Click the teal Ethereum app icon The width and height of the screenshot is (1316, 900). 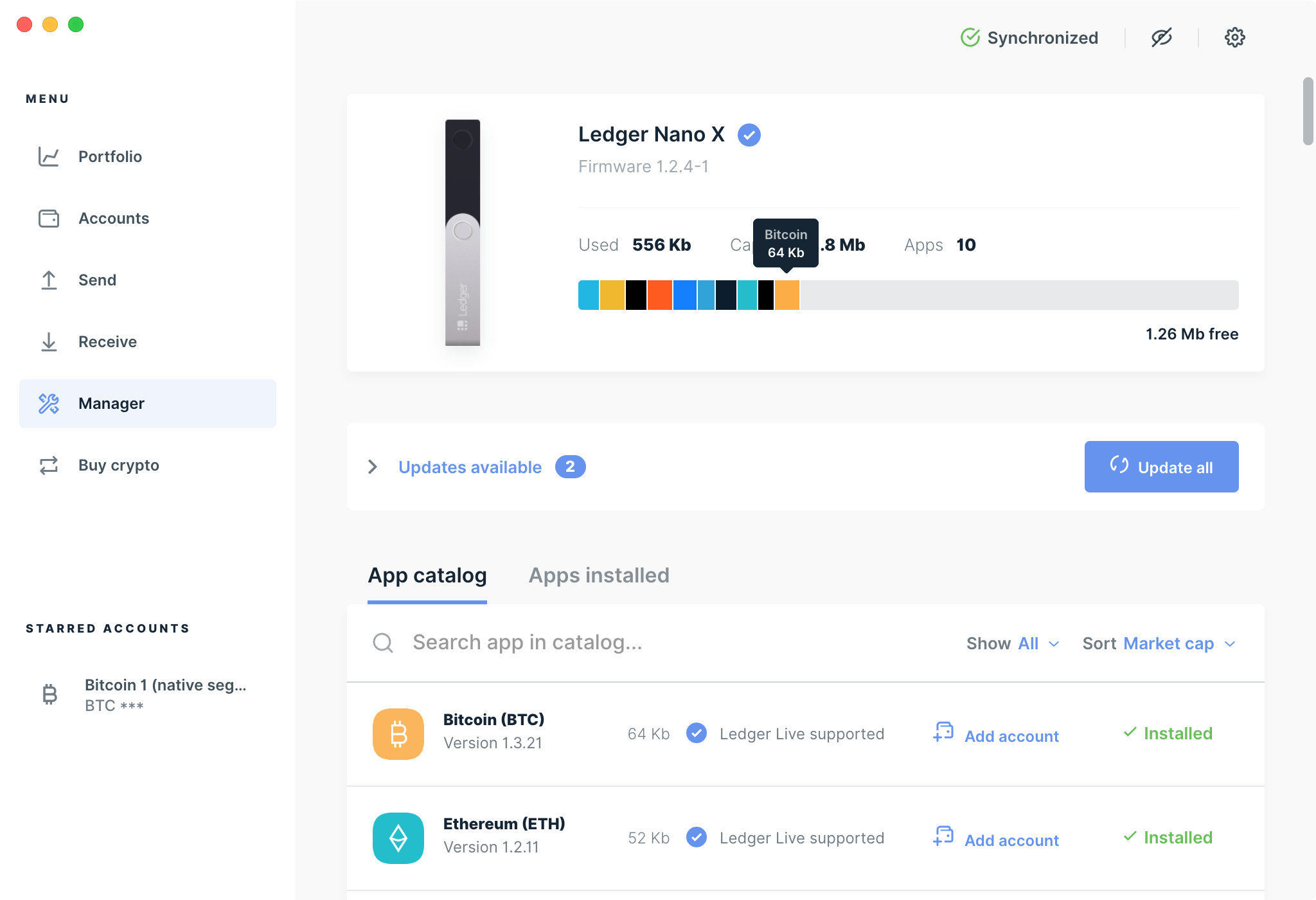398,838
